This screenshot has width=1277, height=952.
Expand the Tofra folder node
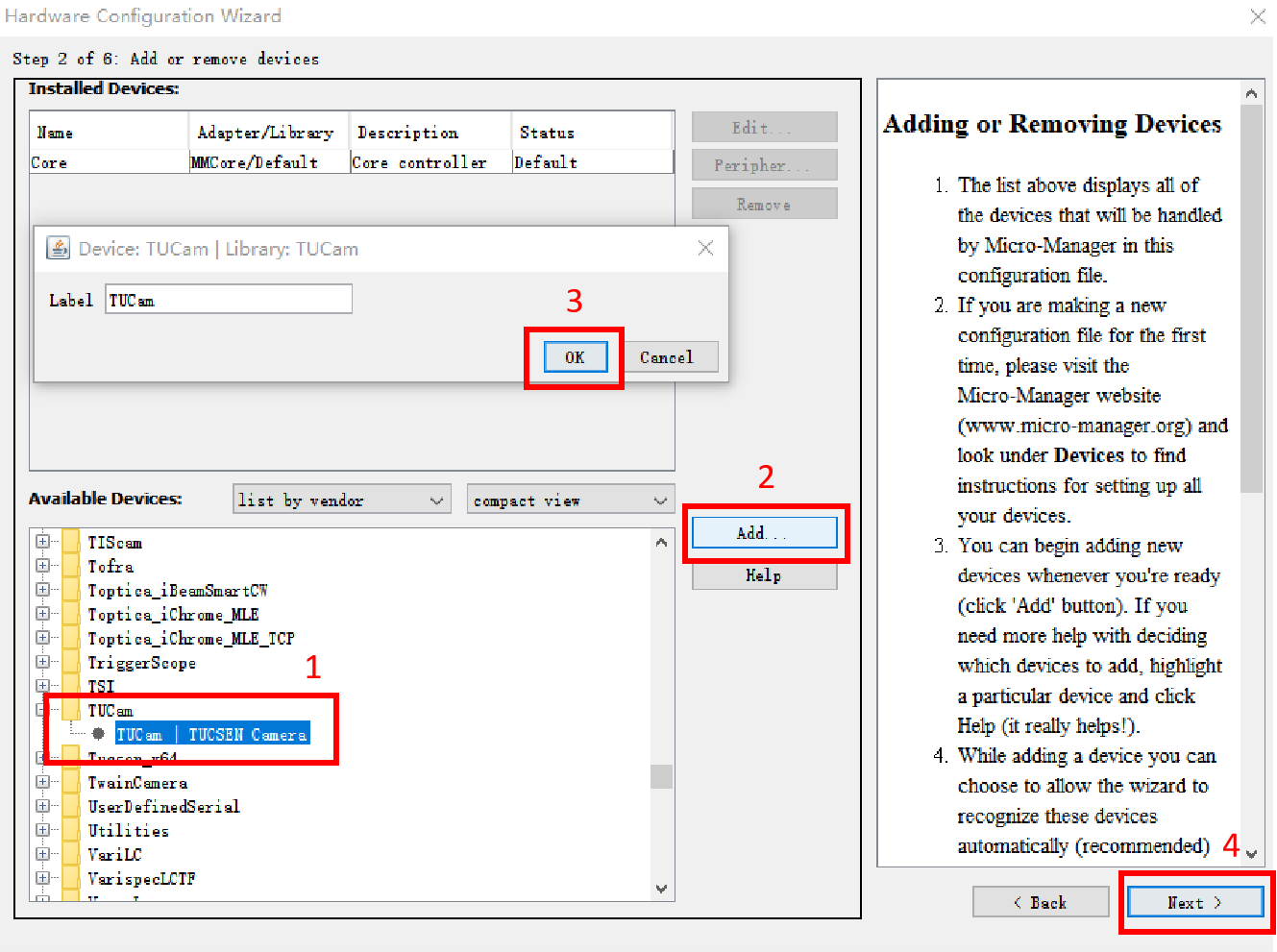coord(42,566)
